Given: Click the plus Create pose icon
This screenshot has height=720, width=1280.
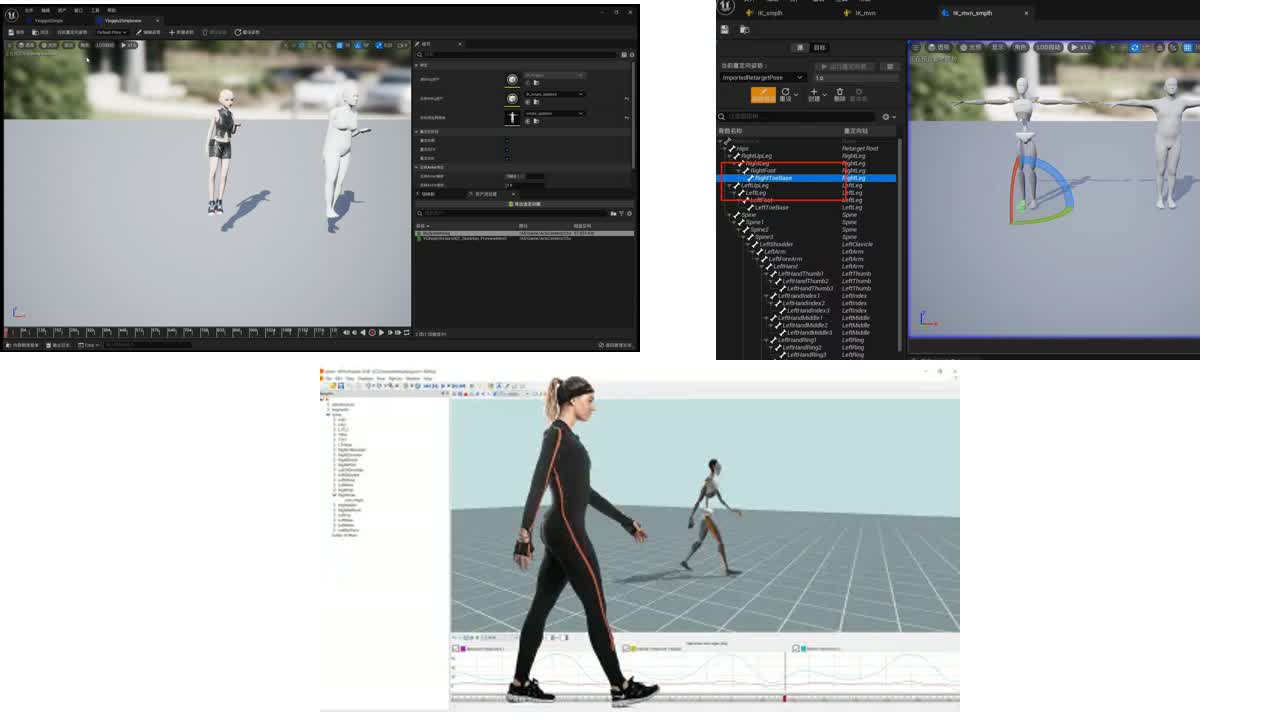Looking at the screenshot, I should coord(813,95).
